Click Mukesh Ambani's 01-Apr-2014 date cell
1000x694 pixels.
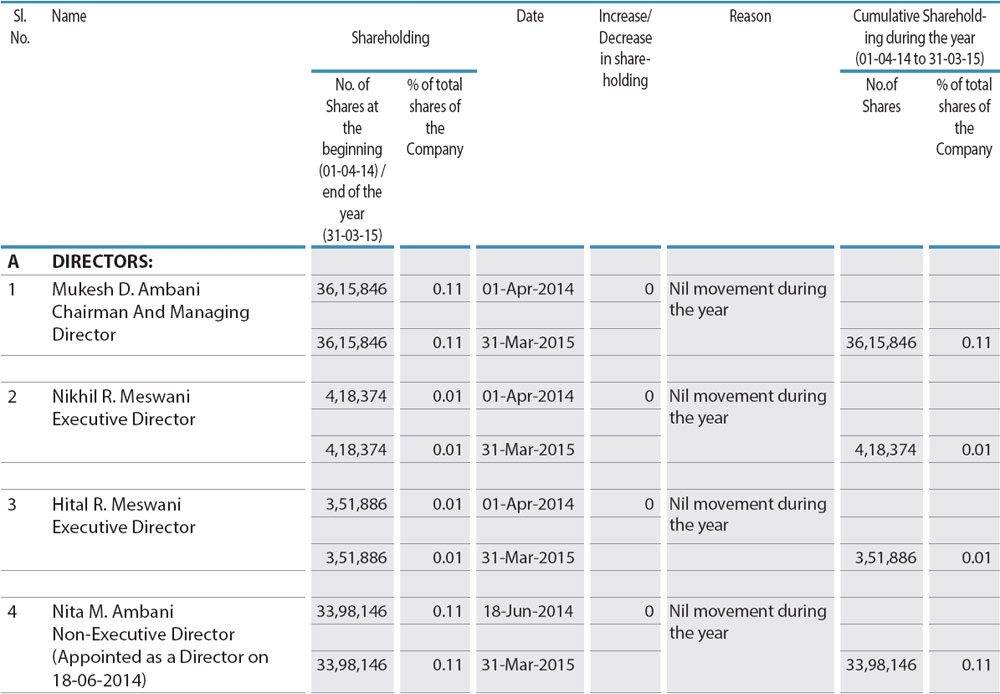pos(528,289)
